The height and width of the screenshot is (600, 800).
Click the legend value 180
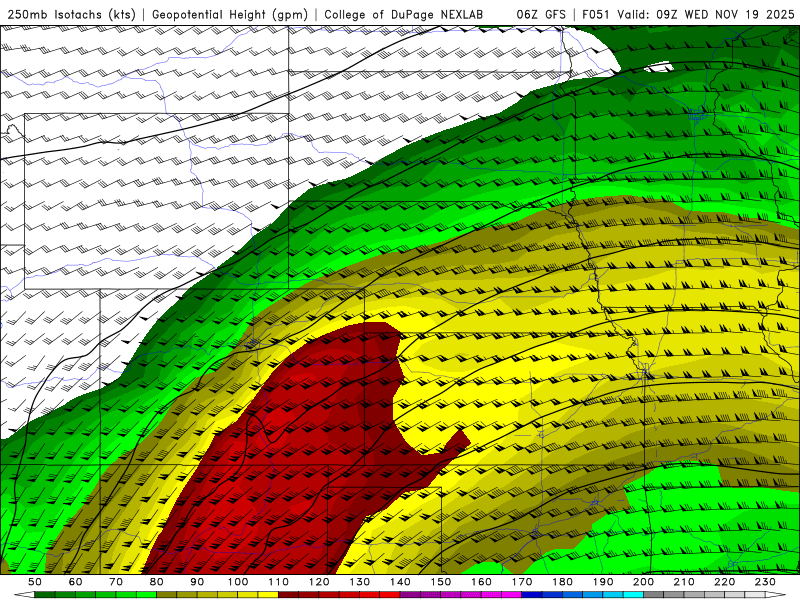563,582
